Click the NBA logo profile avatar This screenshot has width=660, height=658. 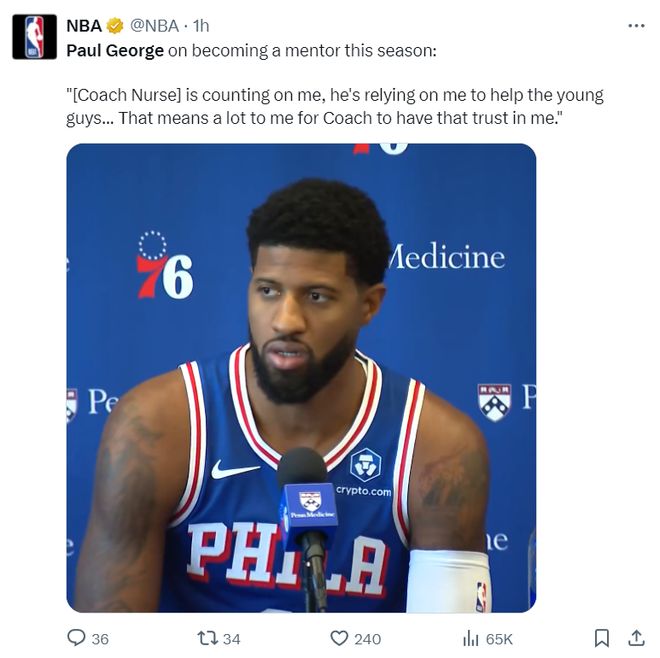point(34,37)
